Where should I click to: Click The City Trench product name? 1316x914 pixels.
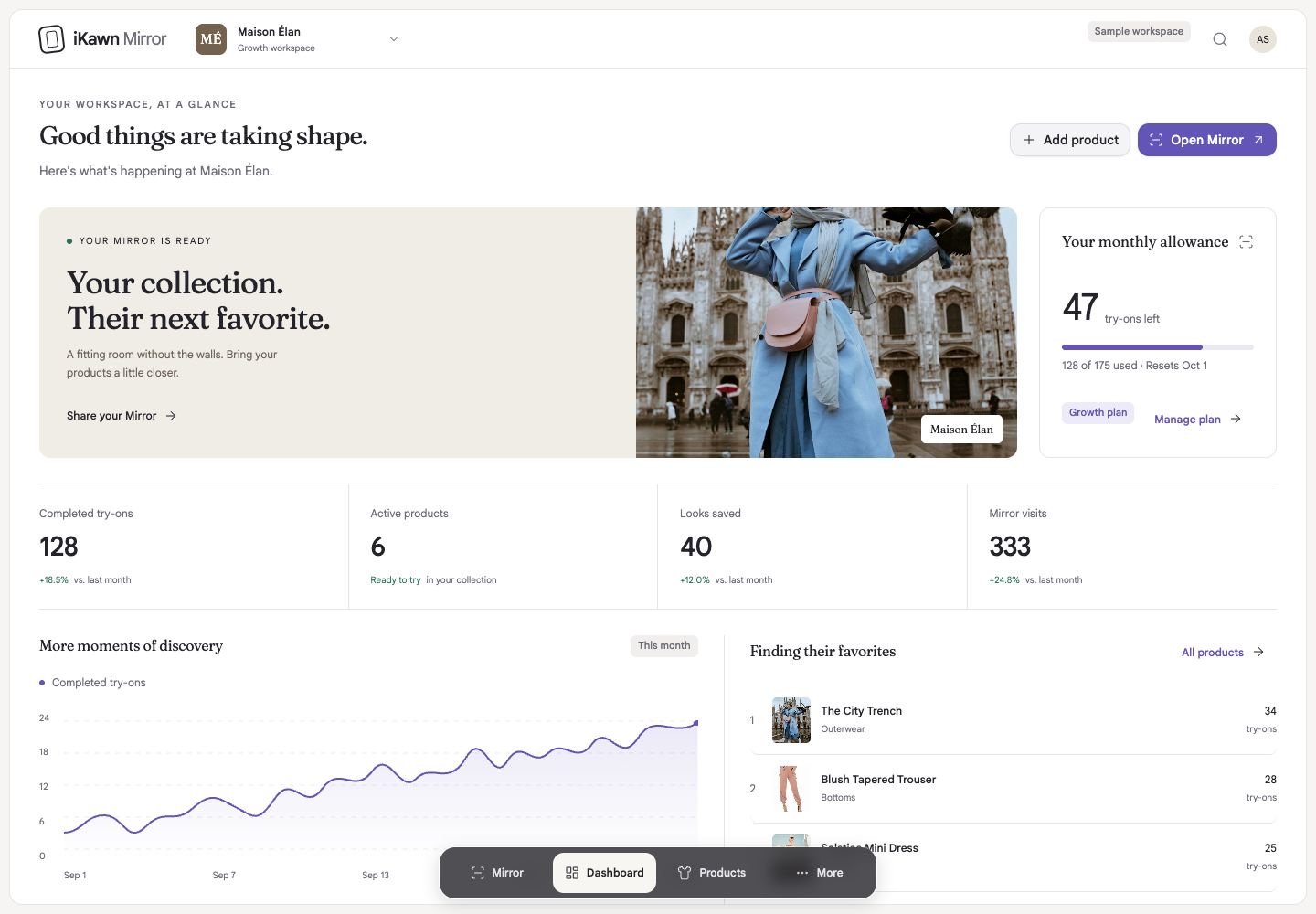click(861, 711)
